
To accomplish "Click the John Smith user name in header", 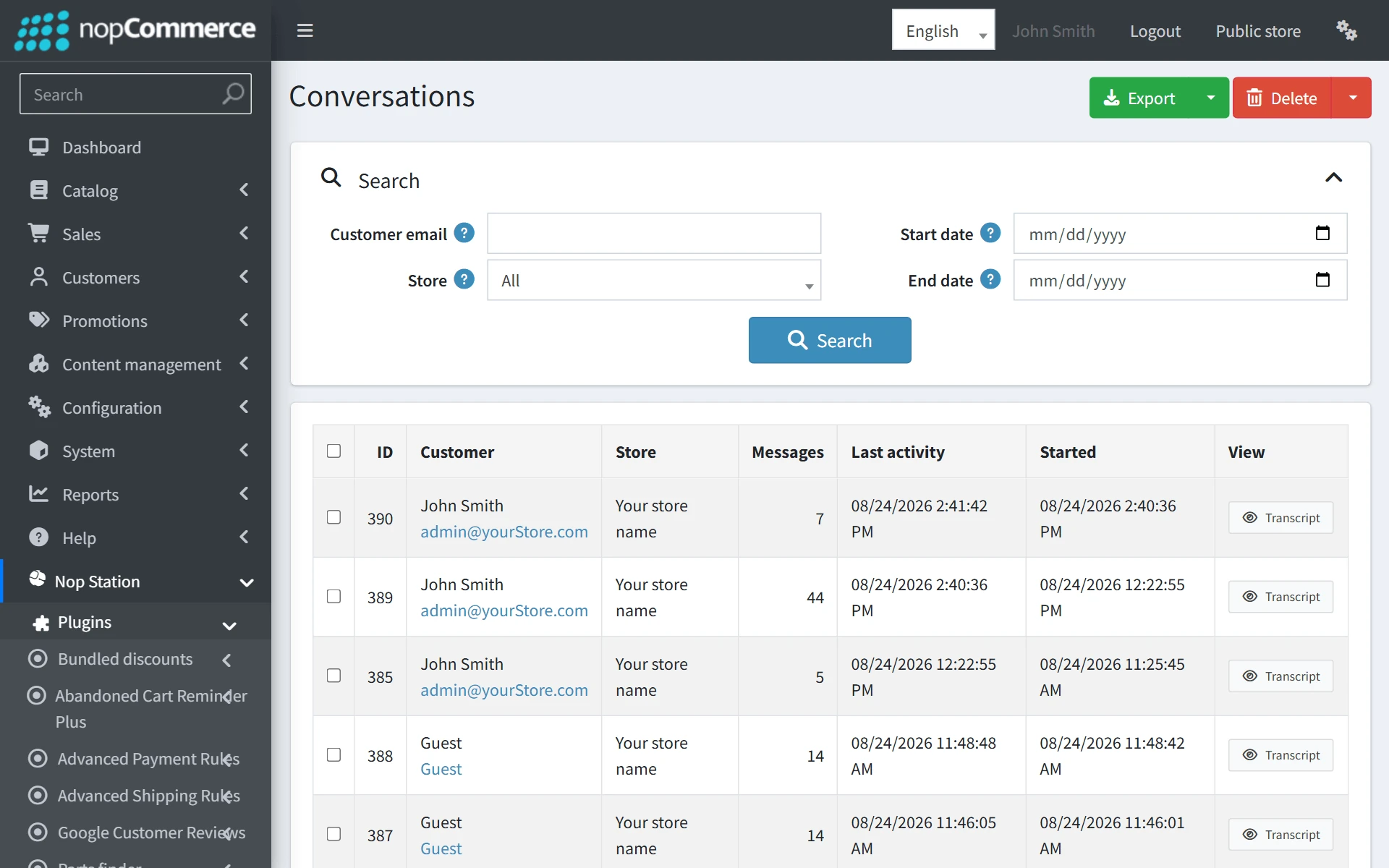I will pyautogui.click(x=1053, y=31).
